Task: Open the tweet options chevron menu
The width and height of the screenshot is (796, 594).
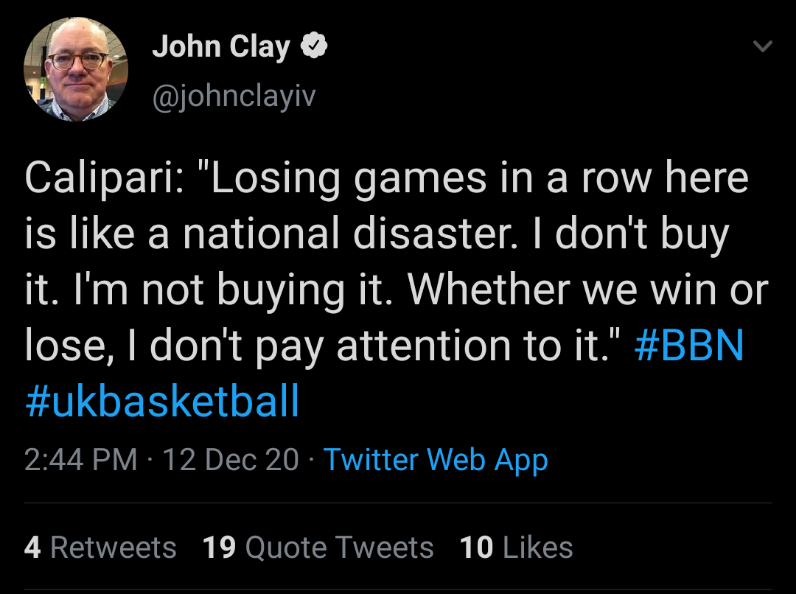Action: coord(762,47)
